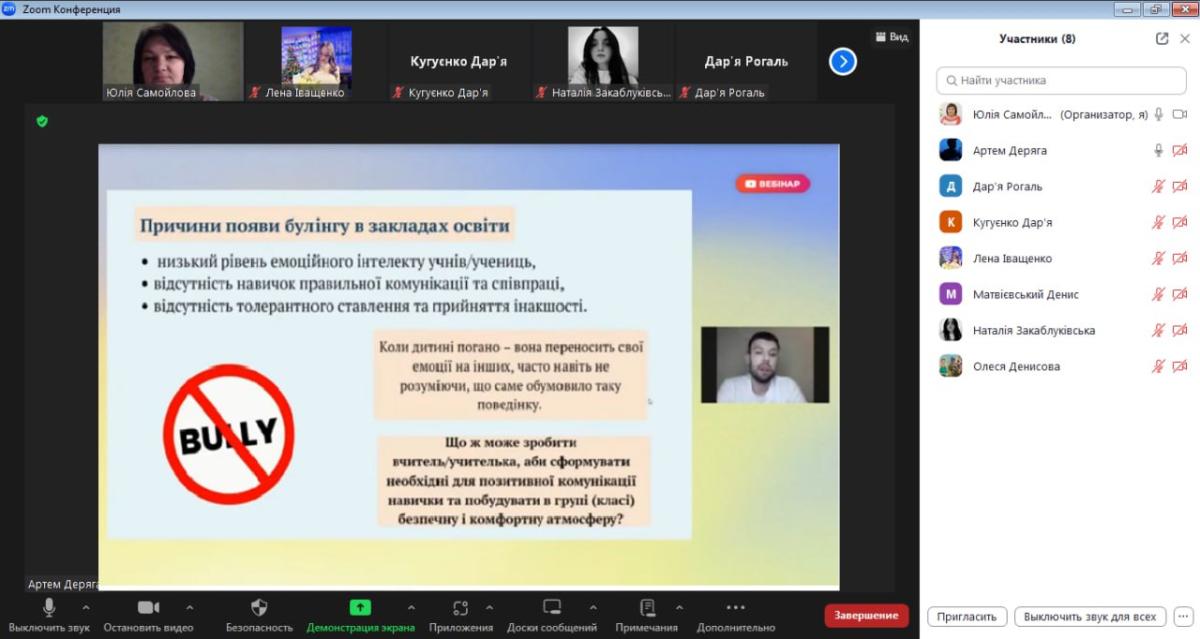This screenshot has width=1200, height=639.
Task: Select Наталія Закаблуківська name in the list
Action: pyautogui.click(x=1033, y=330)
